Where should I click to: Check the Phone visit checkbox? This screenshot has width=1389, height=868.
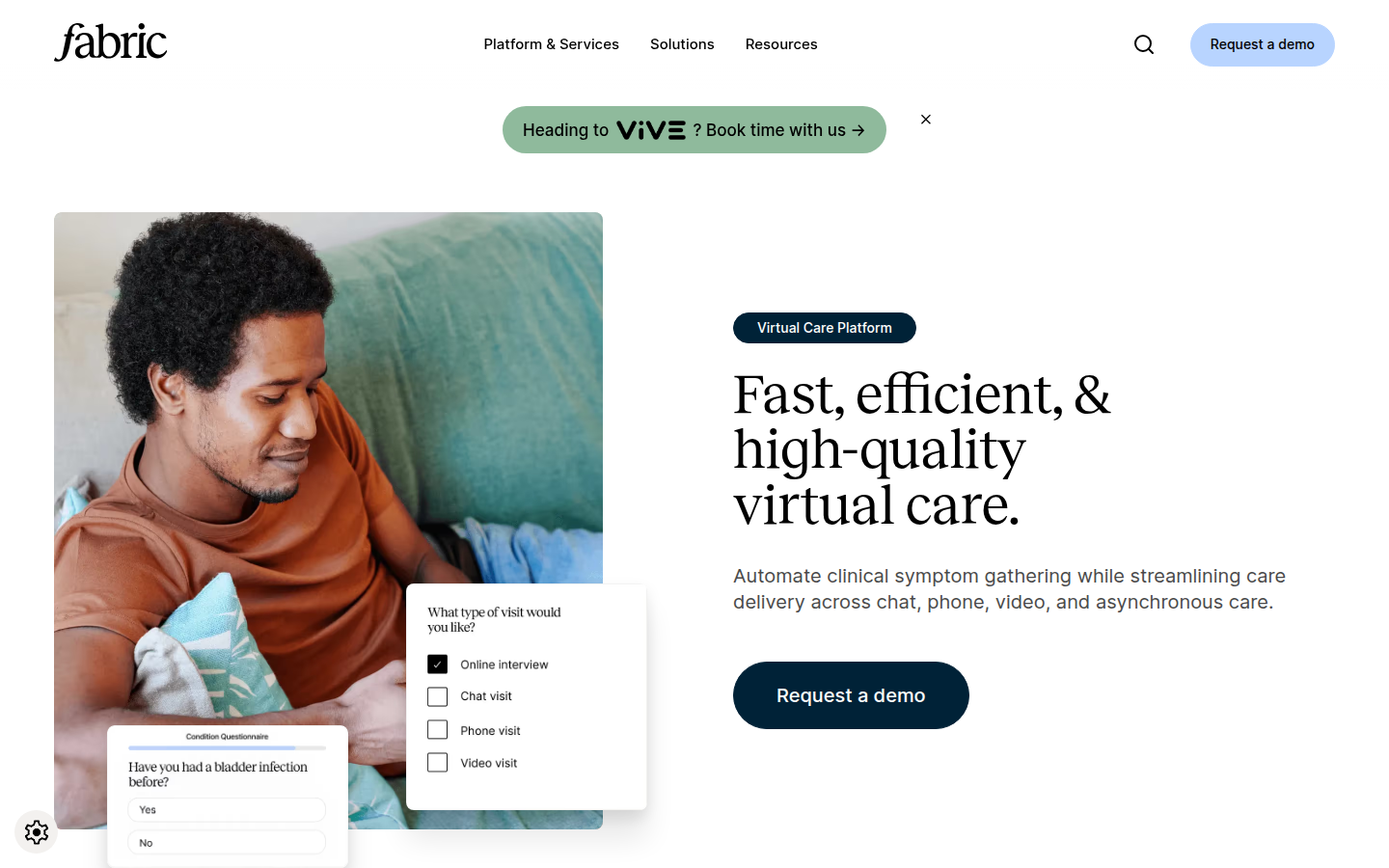coord(438,730)
